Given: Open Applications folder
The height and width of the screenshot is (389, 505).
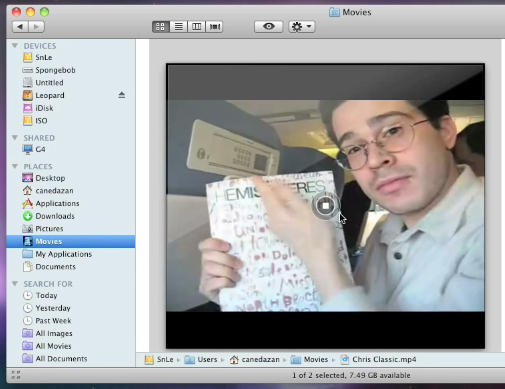Looking at the screenshot, I should pos(71,203).
